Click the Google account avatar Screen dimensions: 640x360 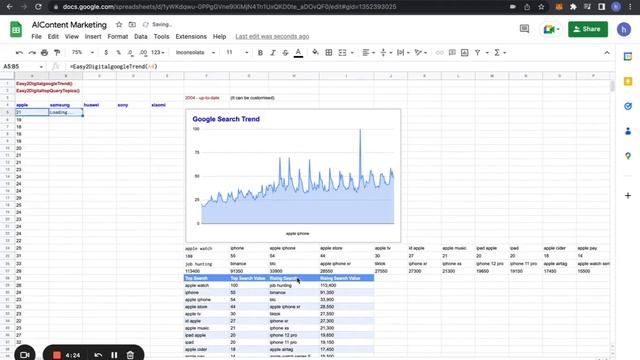click(624, 29)
